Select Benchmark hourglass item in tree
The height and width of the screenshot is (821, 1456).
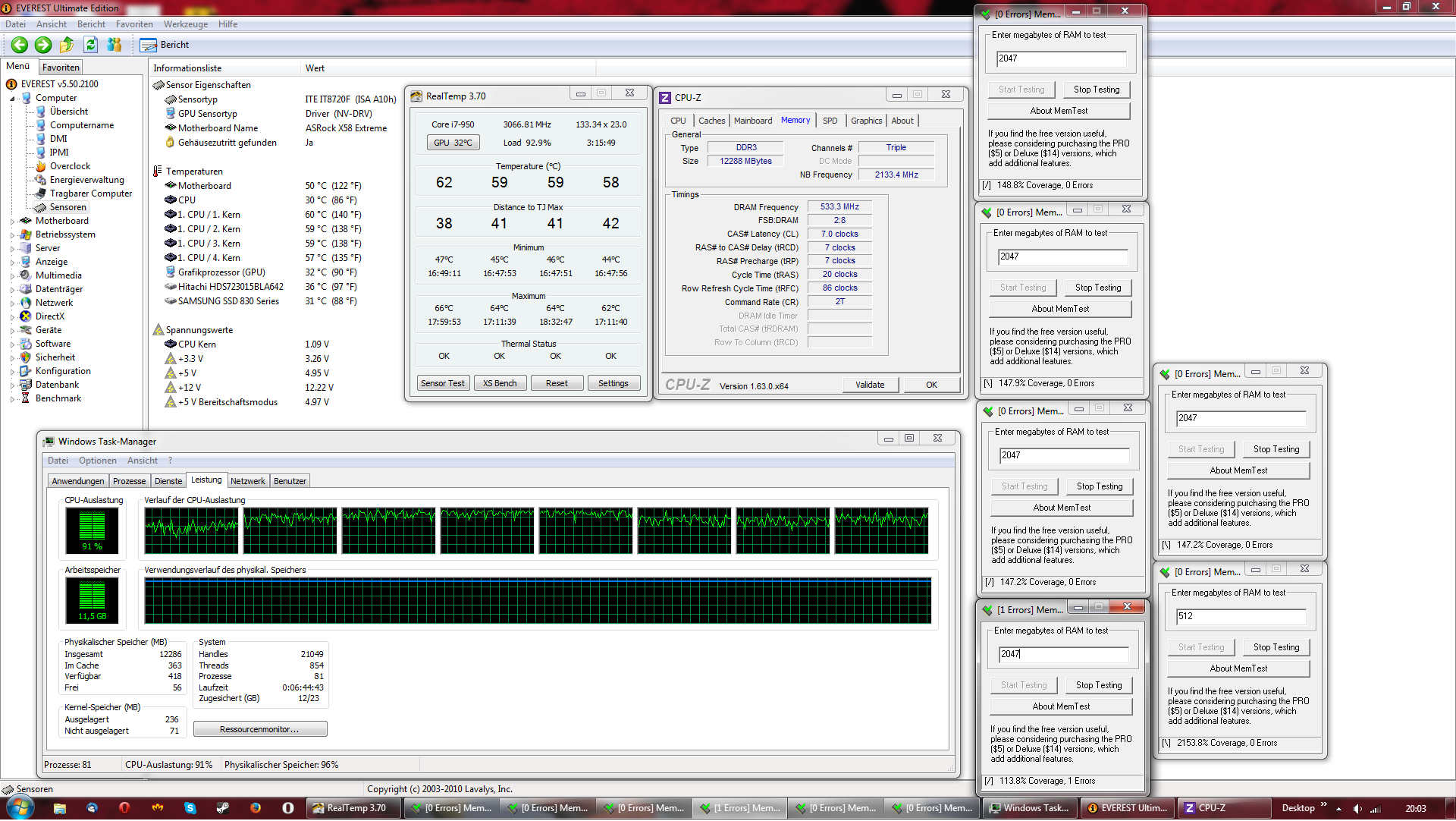58,398
